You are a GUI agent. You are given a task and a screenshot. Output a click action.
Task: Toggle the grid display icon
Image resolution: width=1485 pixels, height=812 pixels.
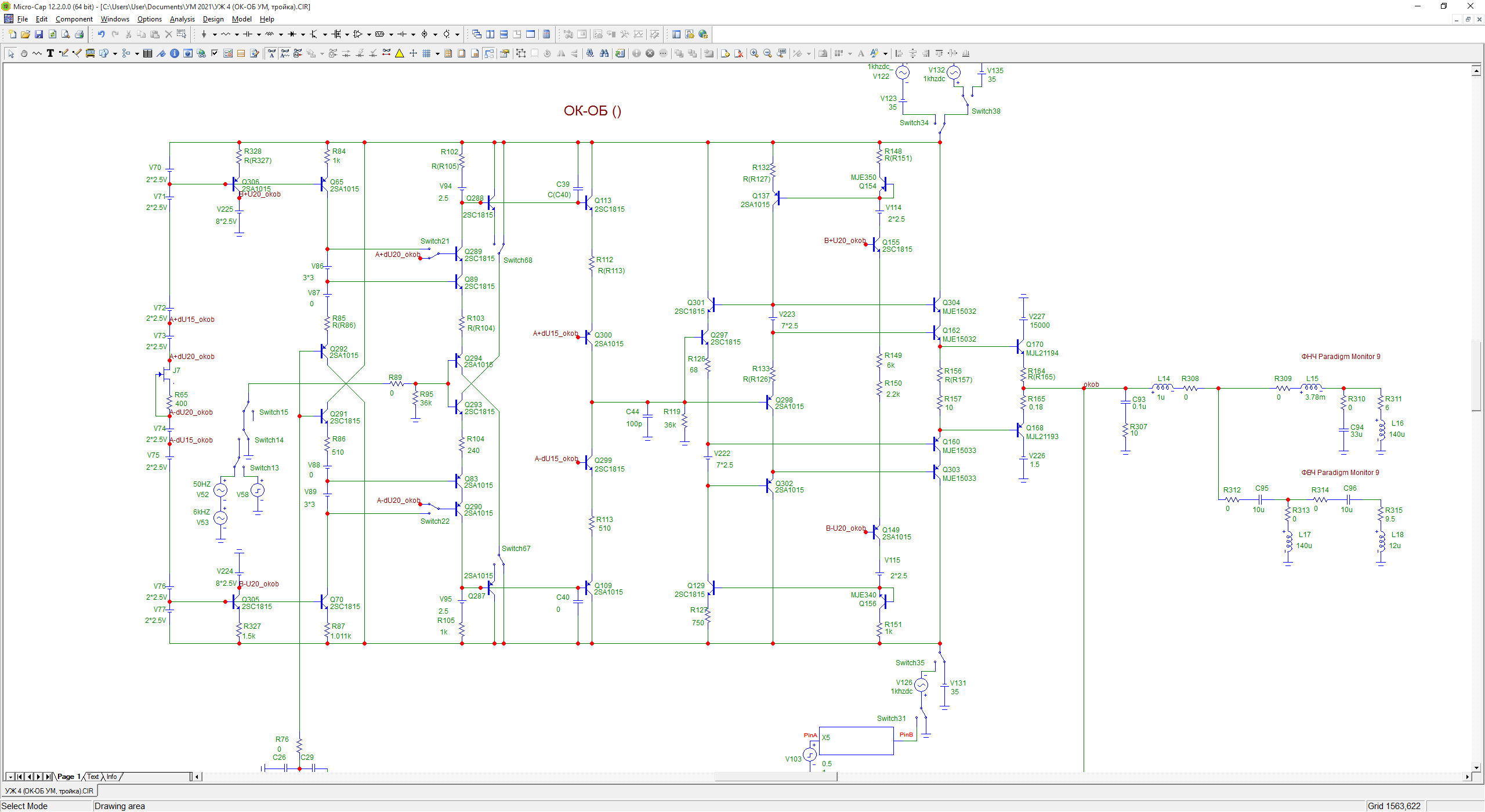pyautogui.click(x=426, y=53)
